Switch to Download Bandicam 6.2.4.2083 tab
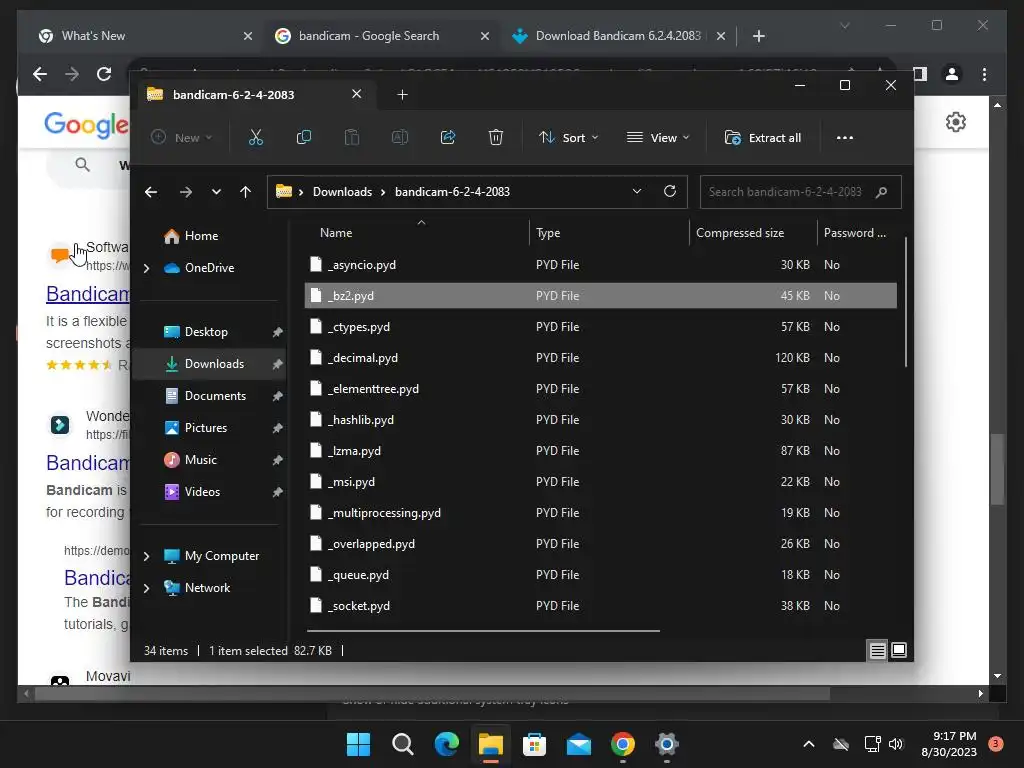The image size is (1024, 768). (618, 36)
